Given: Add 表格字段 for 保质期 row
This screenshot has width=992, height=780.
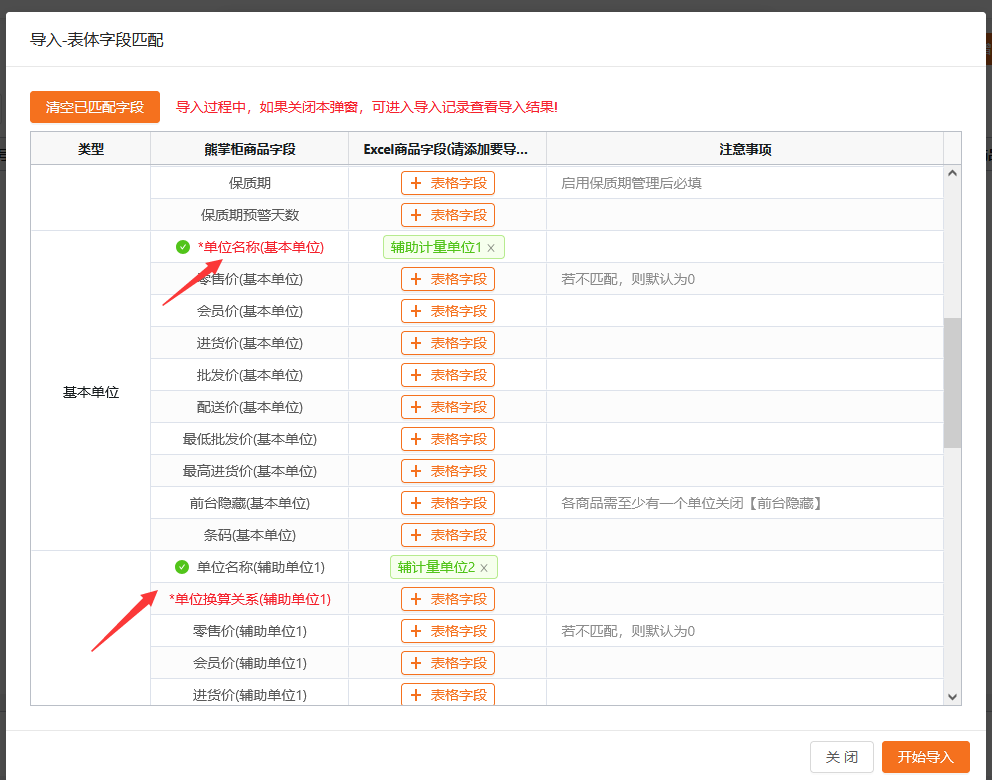Looking at the screenshot, I should pyautogui.click(x=448, y=183).
